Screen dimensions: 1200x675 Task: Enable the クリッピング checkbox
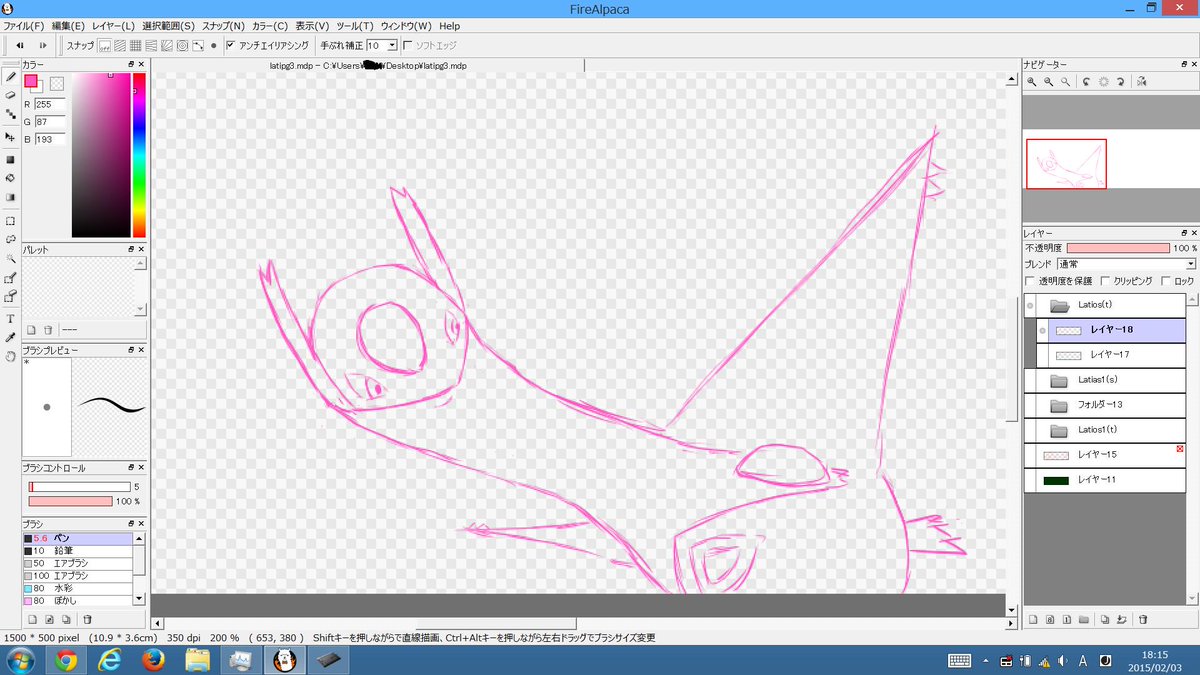[1106, 281]
